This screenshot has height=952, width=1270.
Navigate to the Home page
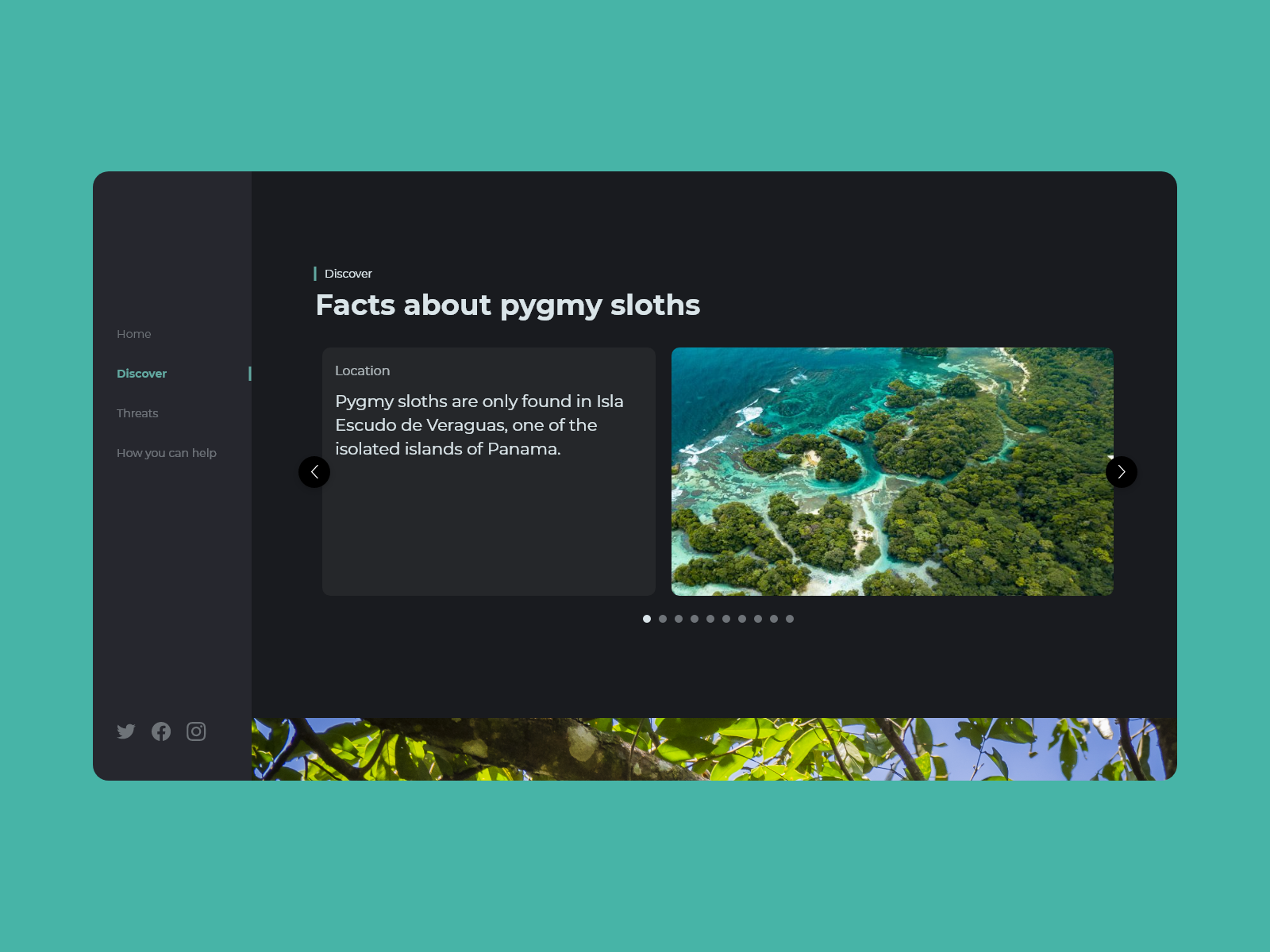pos(133,334)
